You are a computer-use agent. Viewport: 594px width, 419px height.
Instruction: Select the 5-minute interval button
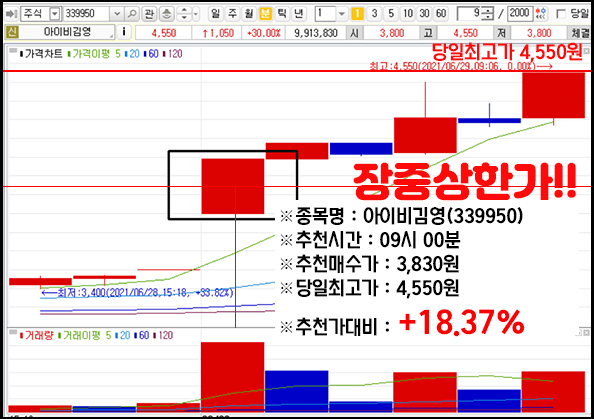(391, 14)
